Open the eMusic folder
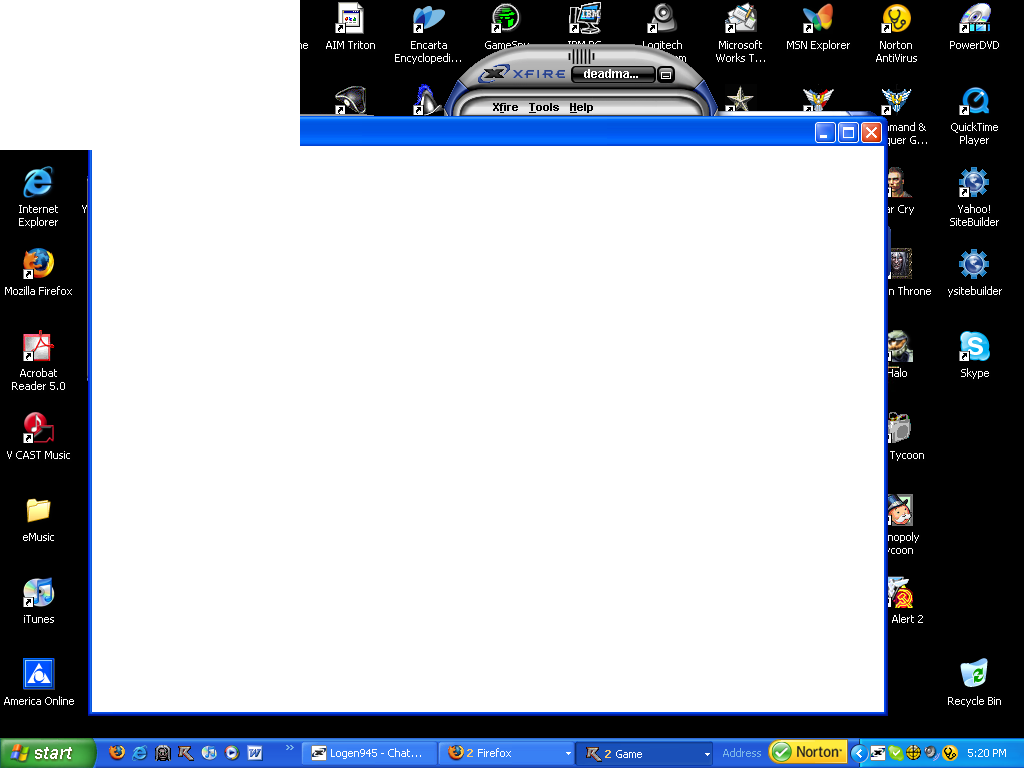Image resolution: width=1024 pixels, height=768 pixels. point(38,511)
